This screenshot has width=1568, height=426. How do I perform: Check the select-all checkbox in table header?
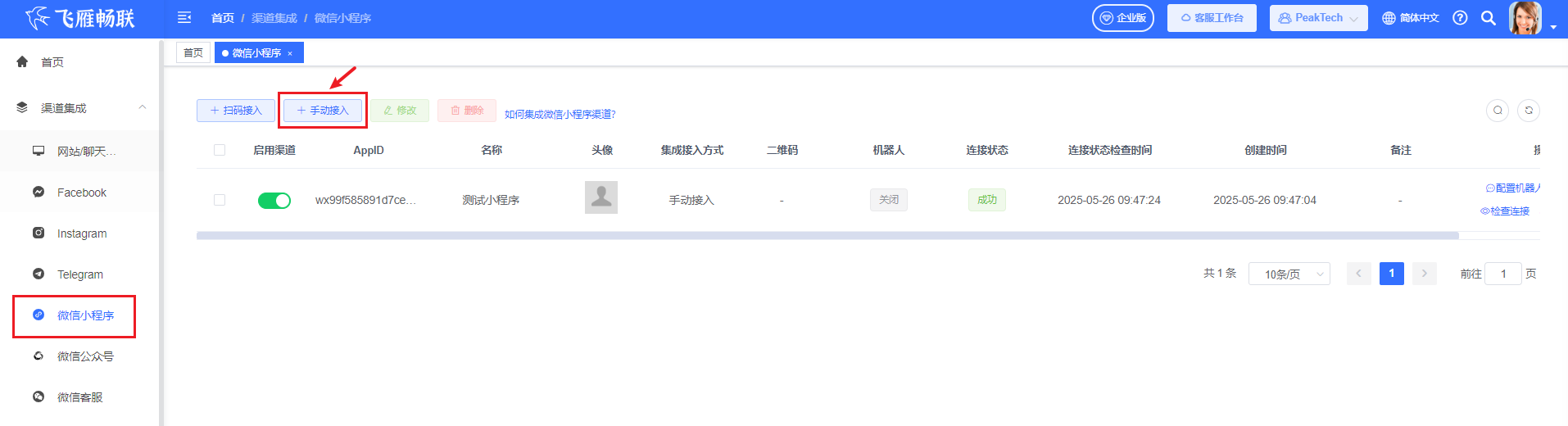click(220, 150)
